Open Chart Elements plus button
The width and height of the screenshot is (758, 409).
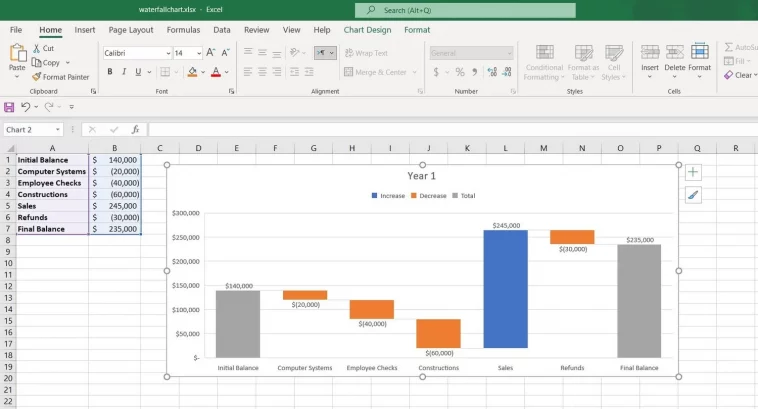coord(693,172)
